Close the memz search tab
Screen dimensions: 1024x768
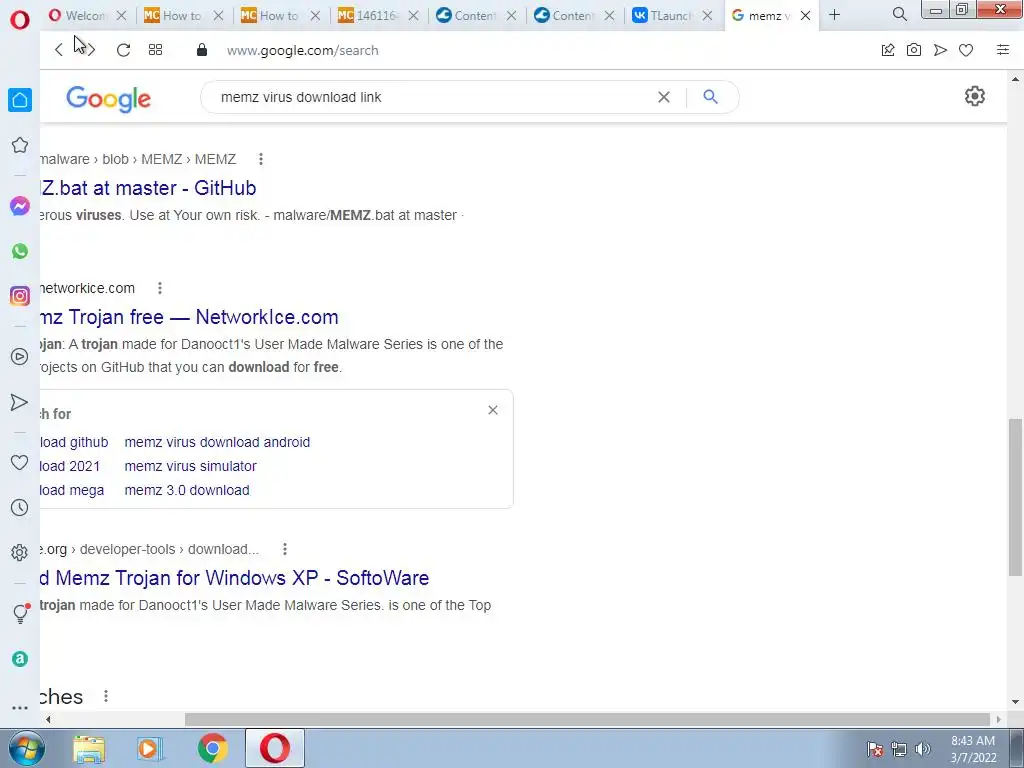coord(805,15)
